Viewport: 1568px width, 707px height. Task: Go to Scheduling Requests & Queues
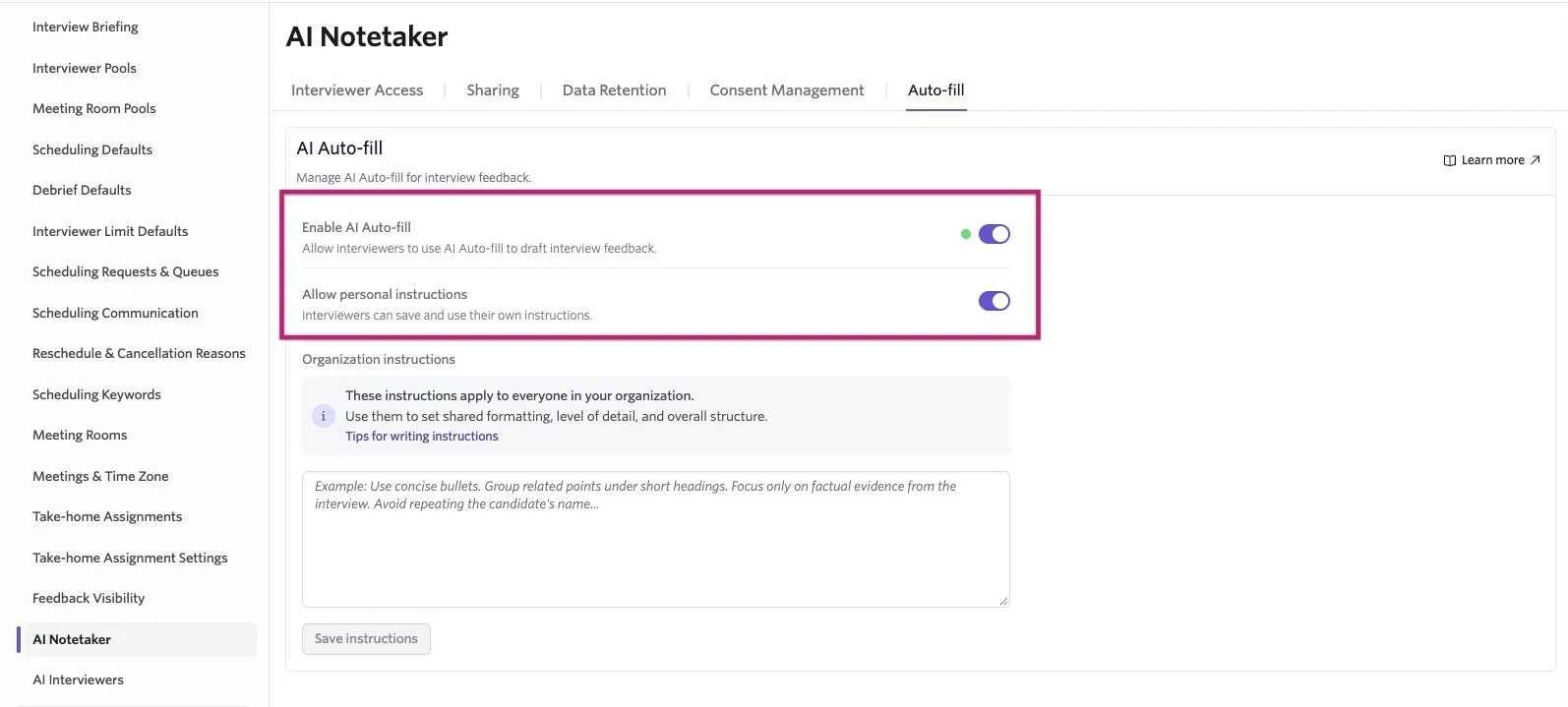(126, 271)
